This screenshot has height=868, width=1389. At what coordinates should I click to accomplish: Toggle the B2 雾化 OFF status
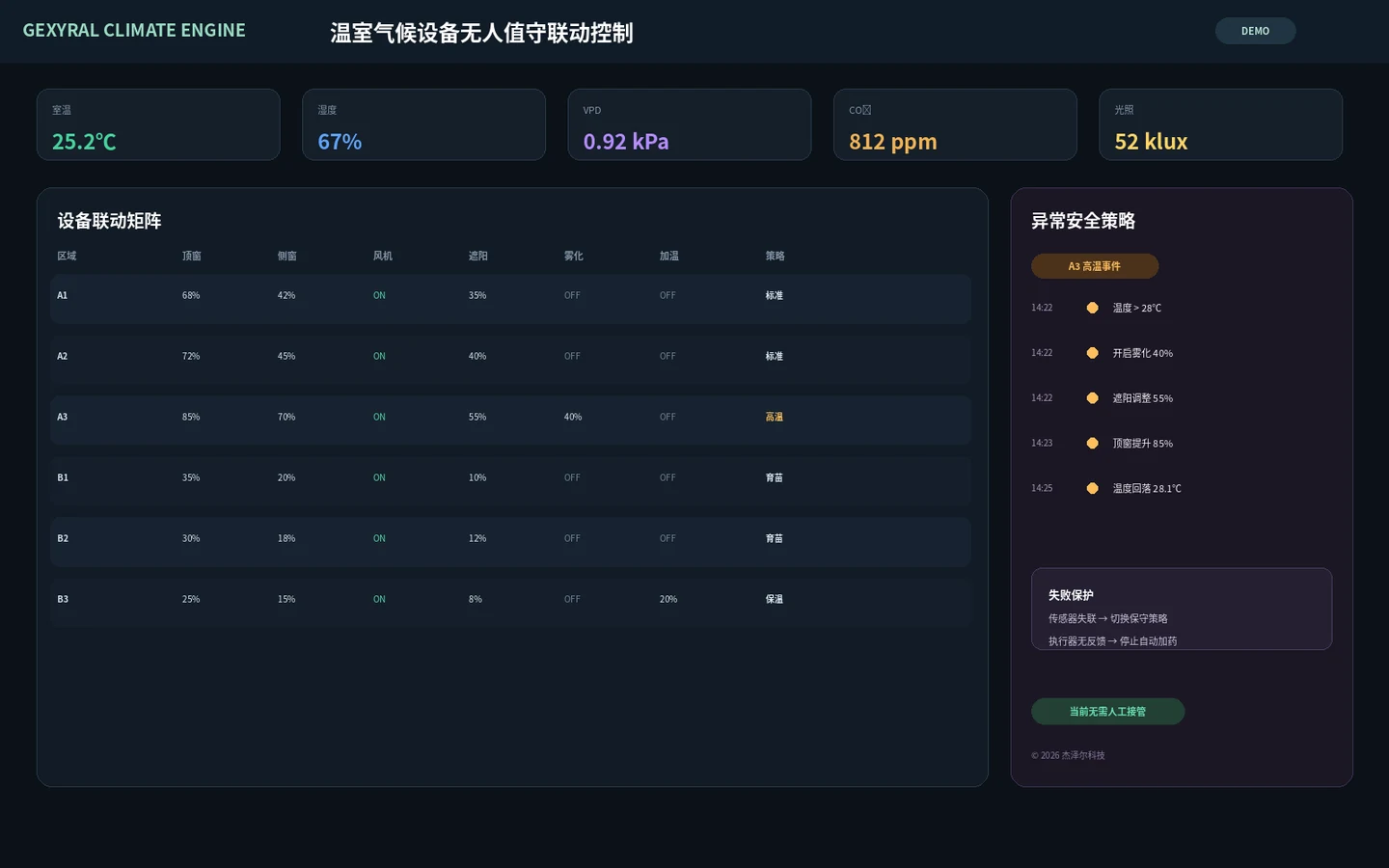pyautogui.click(x=572, y=539)
